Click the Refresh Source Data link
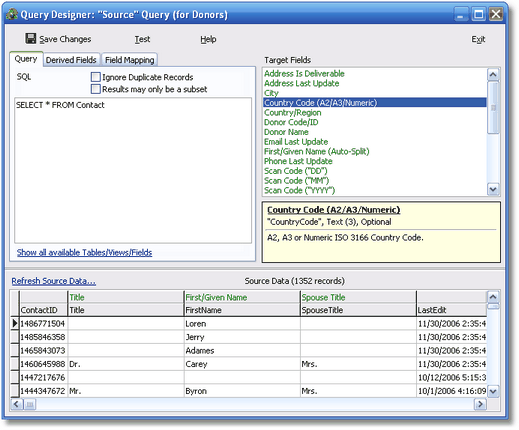This screenshot has width=519, height=430. point(54,281)
